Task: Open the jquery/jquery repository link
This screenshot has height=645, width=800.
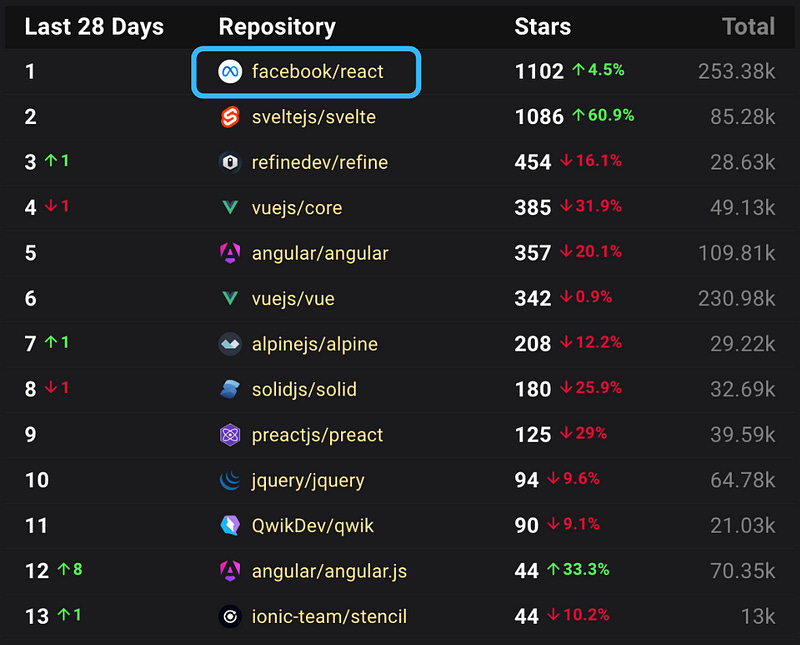Action: 308,480
